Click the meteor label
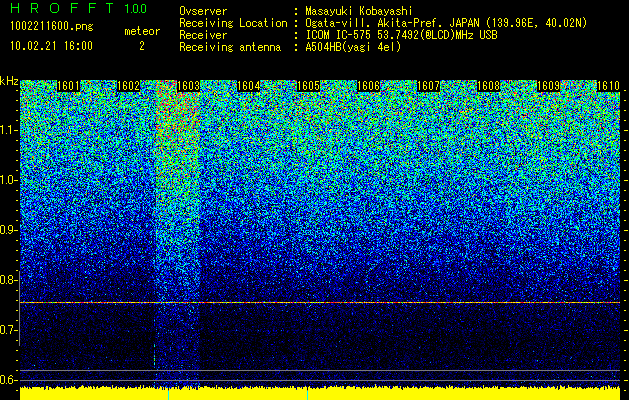The image size is (629, 400). tap(142, 31)
